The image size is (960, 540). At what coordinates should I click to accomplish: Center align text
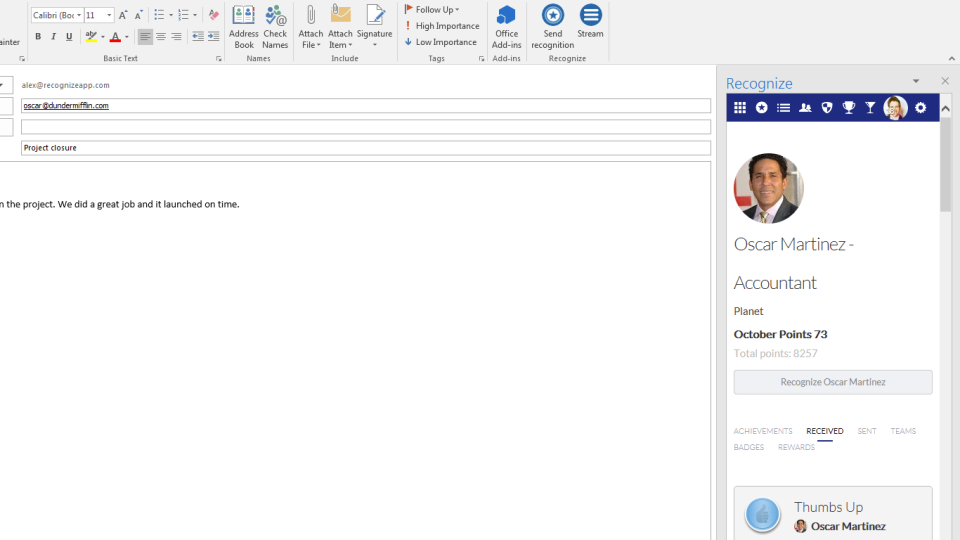pyautogui.click(x=160, y=37)
